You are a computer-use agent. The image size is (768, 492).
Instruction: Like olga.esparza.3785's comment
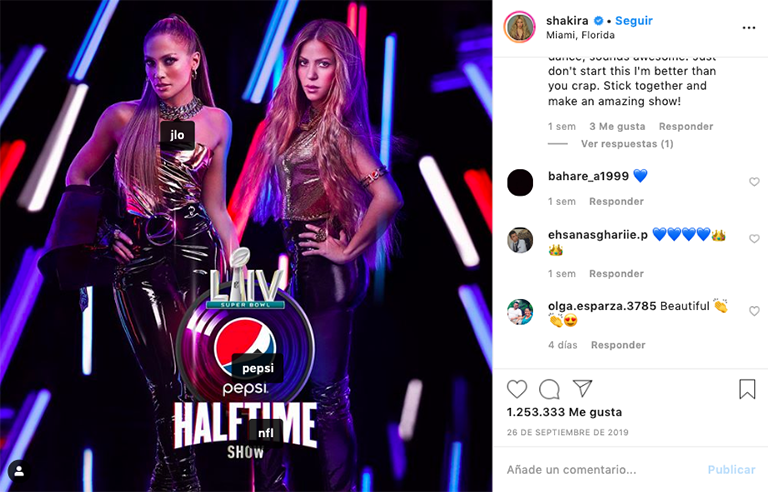pyautogui.click(x=754, y=311)
